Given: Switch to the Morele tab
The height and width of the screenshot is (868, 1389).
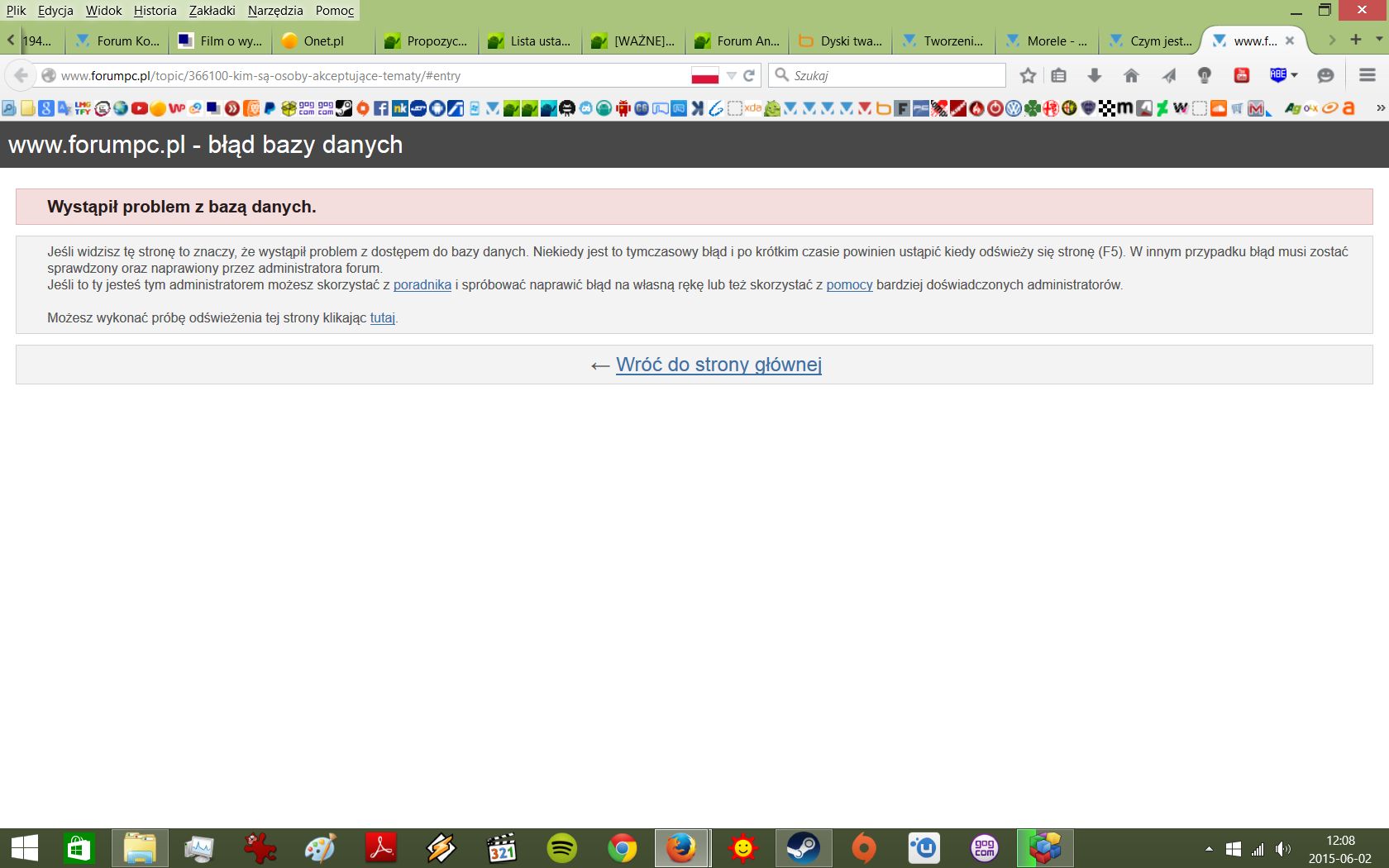Looking at the screenshot, I should pyautogui.click(x=1047, y=41).
